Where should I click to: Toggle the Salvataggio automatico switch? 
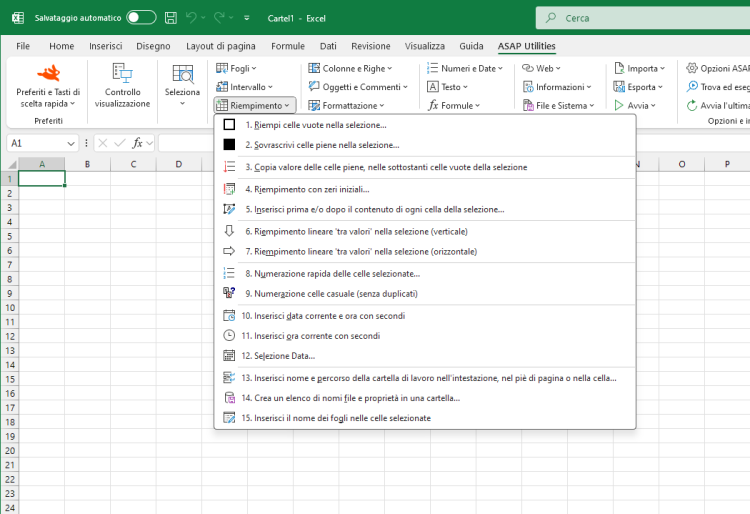pos(141,18)
